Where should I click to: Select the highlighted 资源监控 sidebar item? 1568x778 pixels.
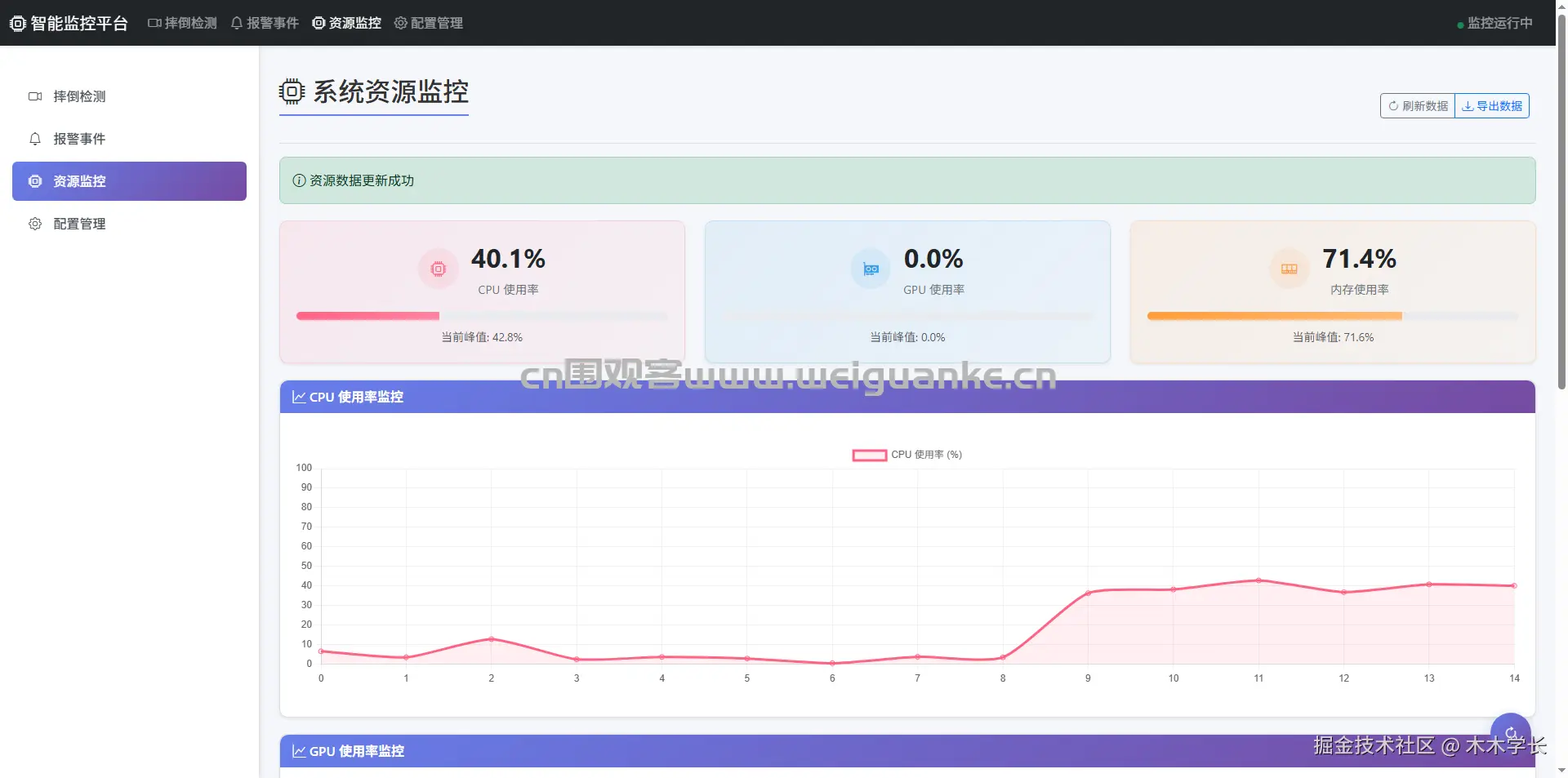[129, 181]
